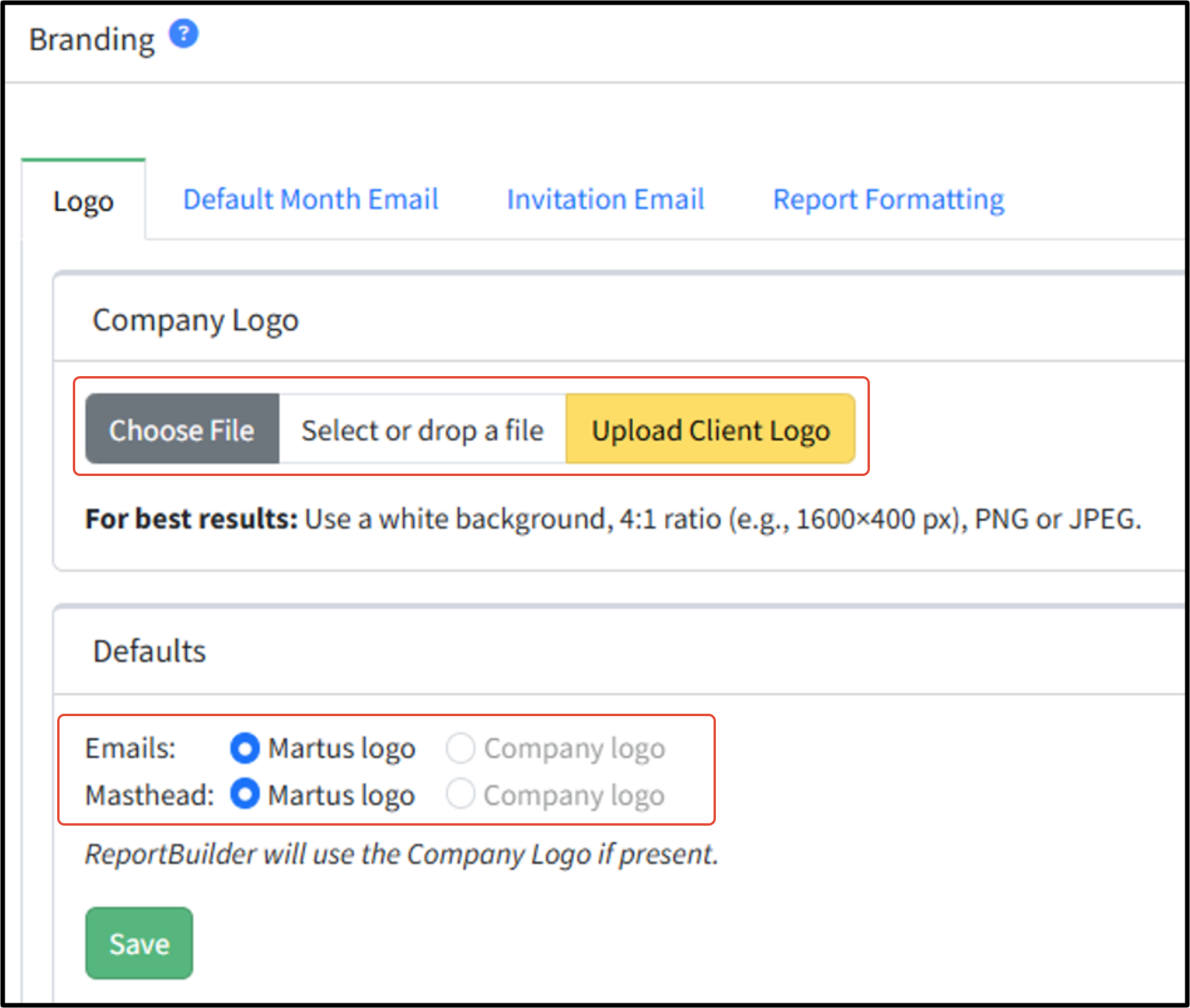Click the green Save button
1190x1008 pixels.
click(139, 943)
